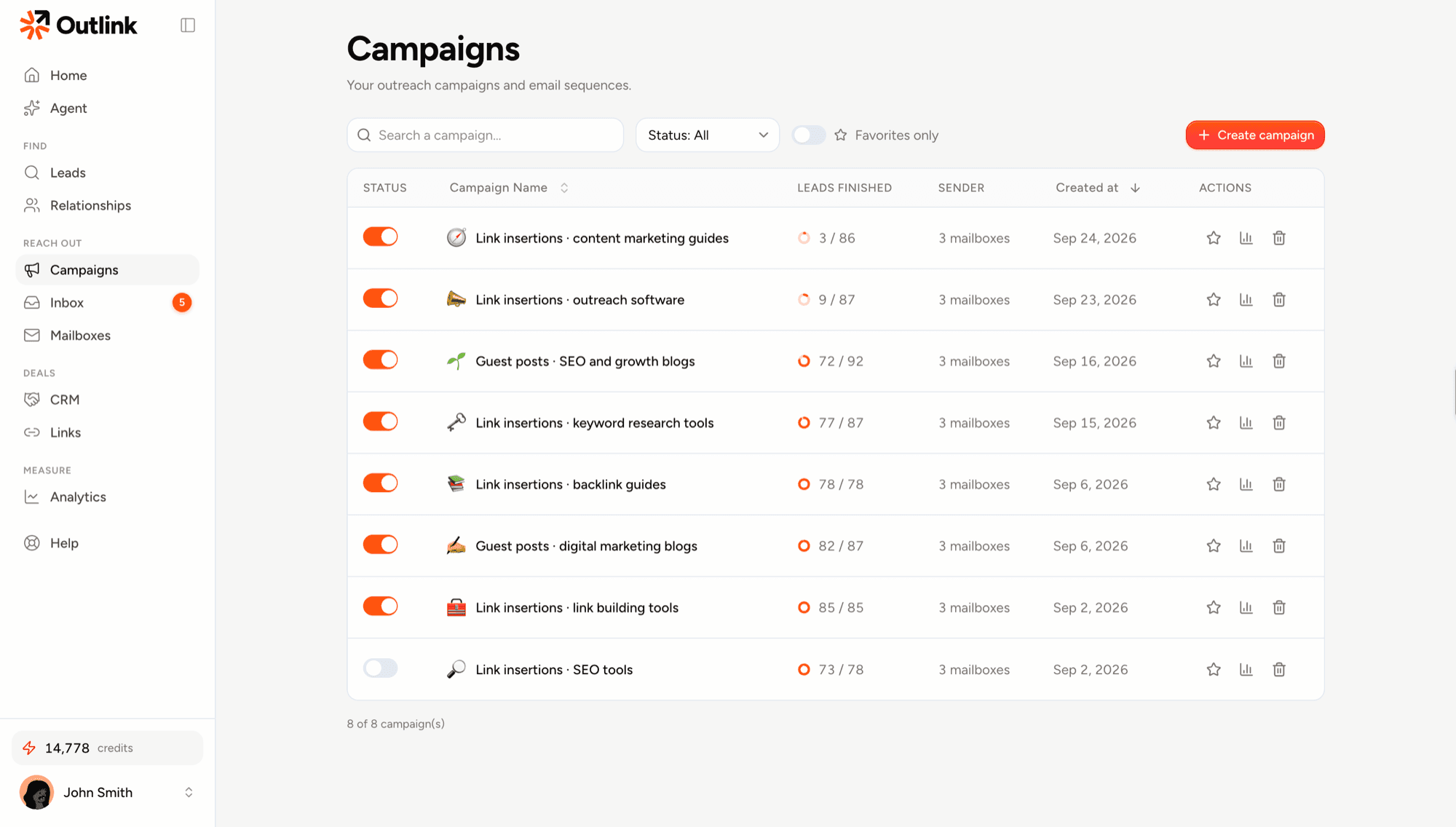
Task: Delete the keyword research tools campaign
Action: tap(1279, 423)
